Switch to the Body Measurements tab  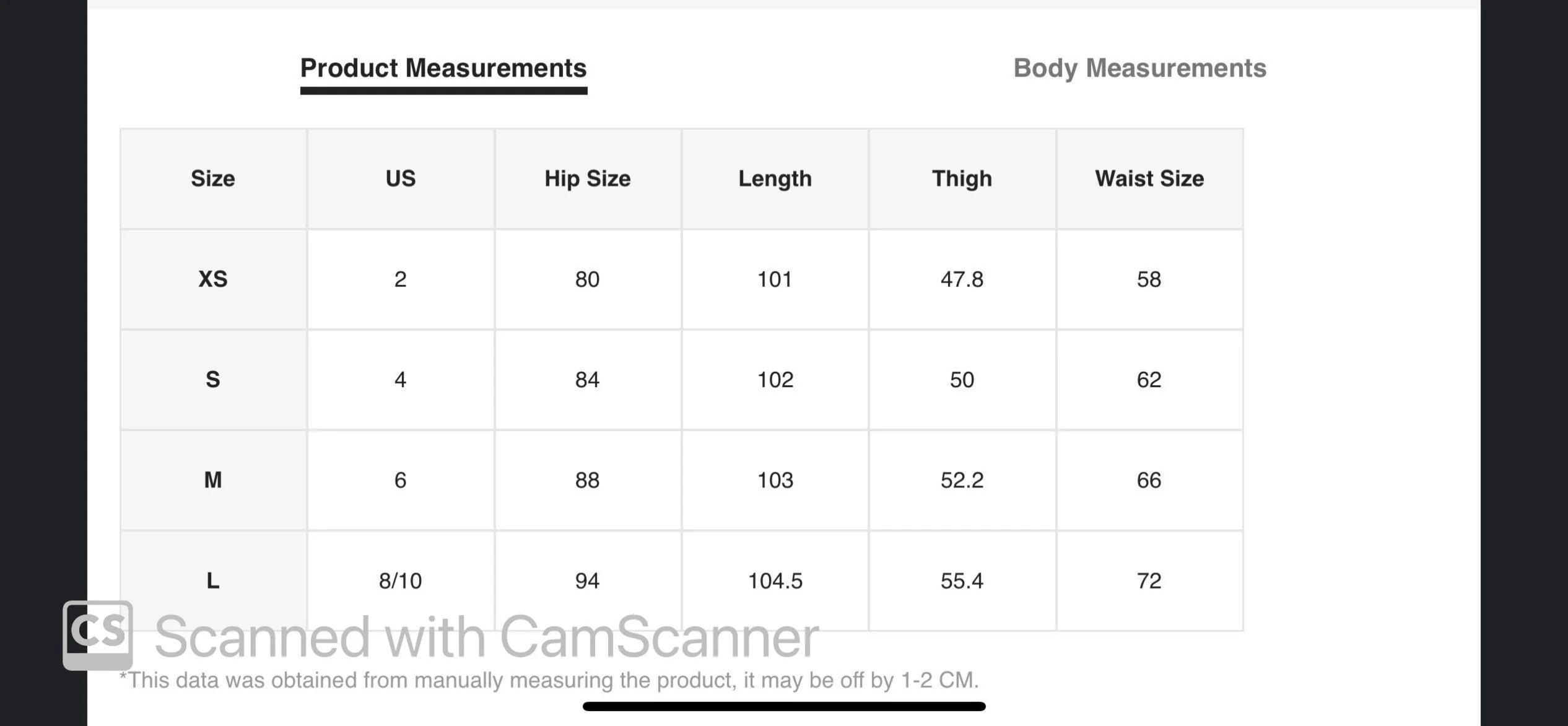[1139, 68]
